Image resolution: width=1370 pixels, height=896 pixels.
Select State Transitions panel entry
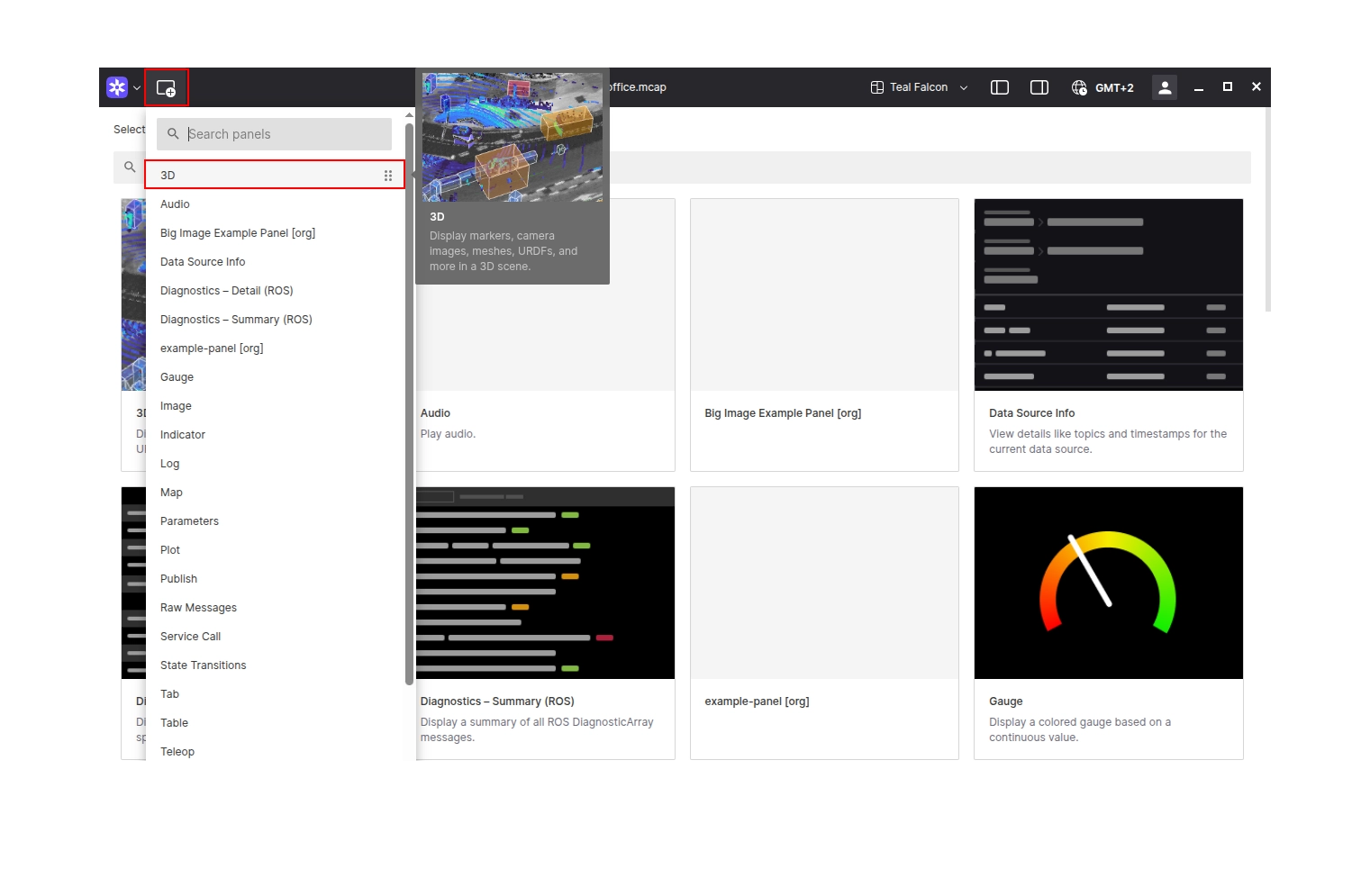point(203,665)
